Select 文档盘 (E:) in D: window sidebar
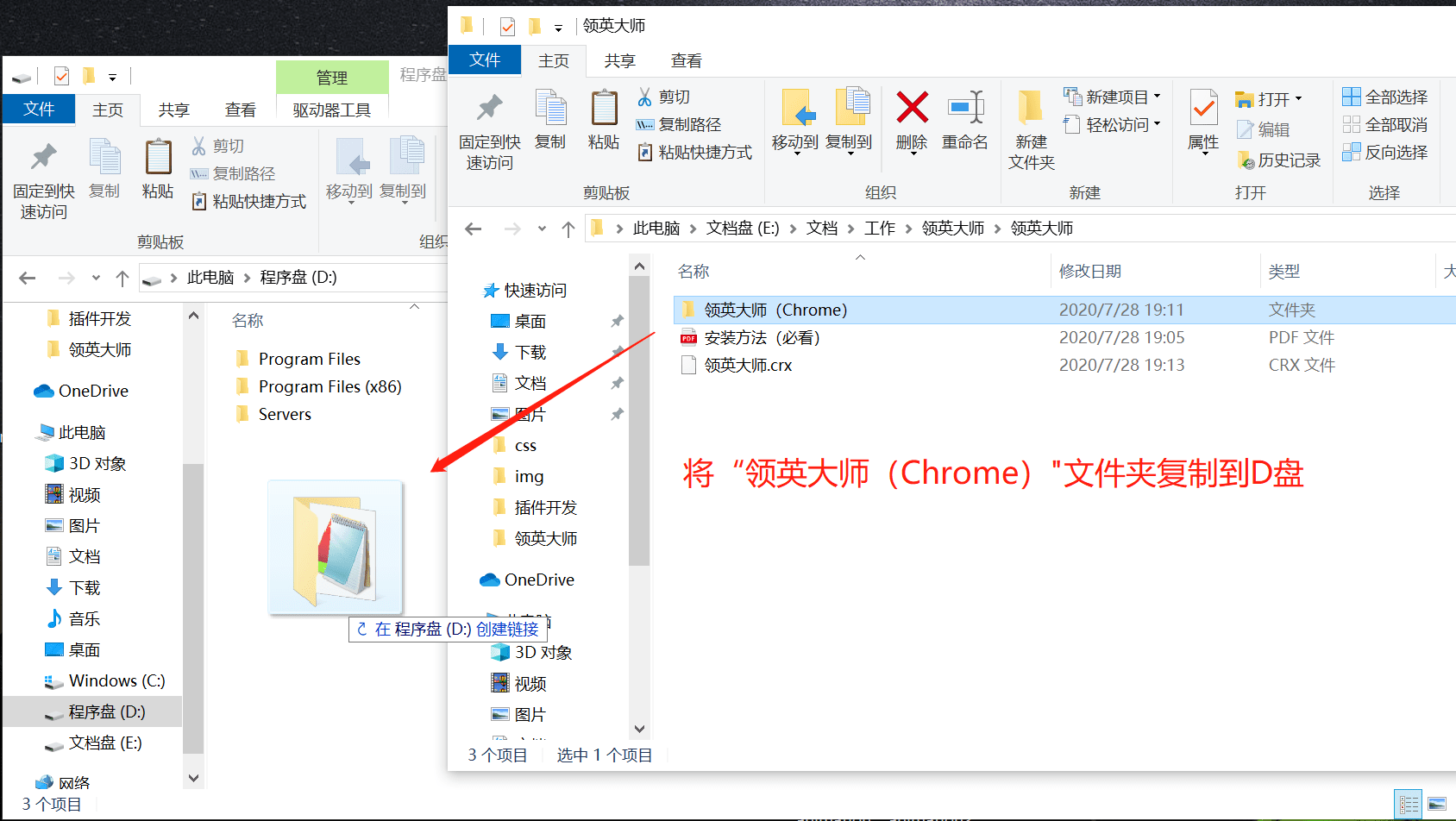The width and height of the screenshot is (1456, 821). (x=93, y=743)
